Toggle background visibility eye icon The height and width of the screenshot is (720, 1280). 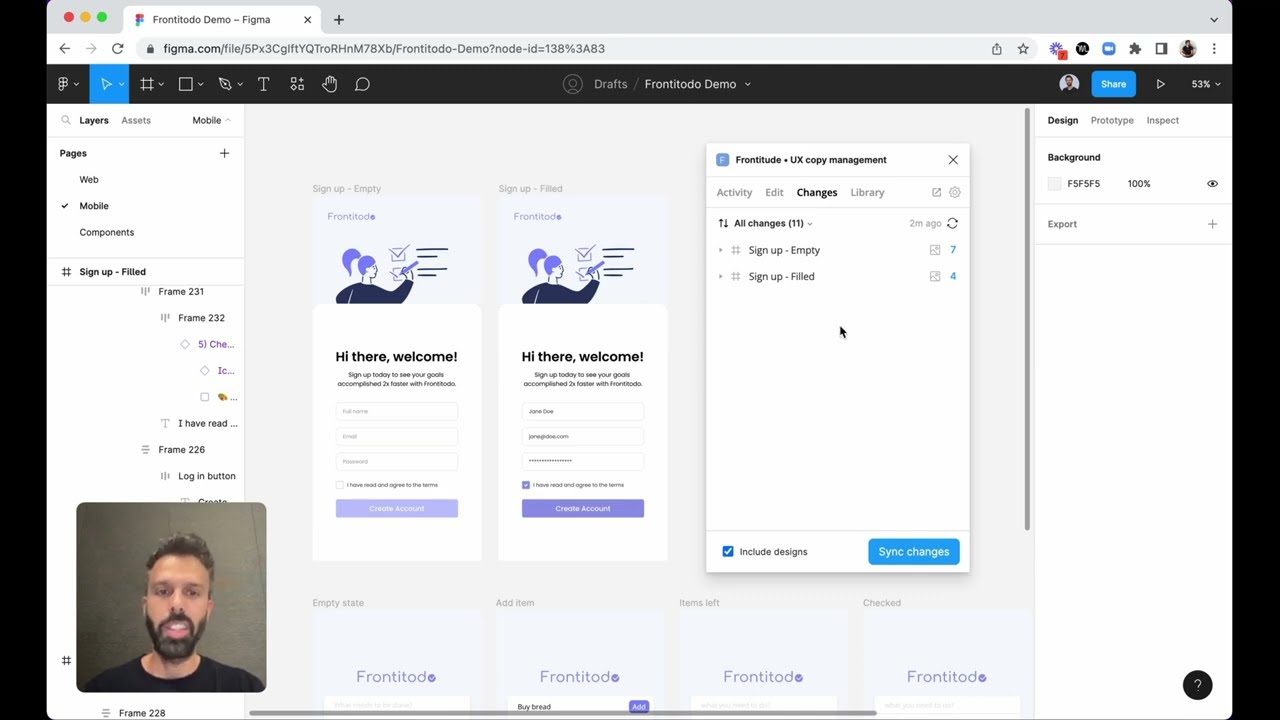(1212, 184)
